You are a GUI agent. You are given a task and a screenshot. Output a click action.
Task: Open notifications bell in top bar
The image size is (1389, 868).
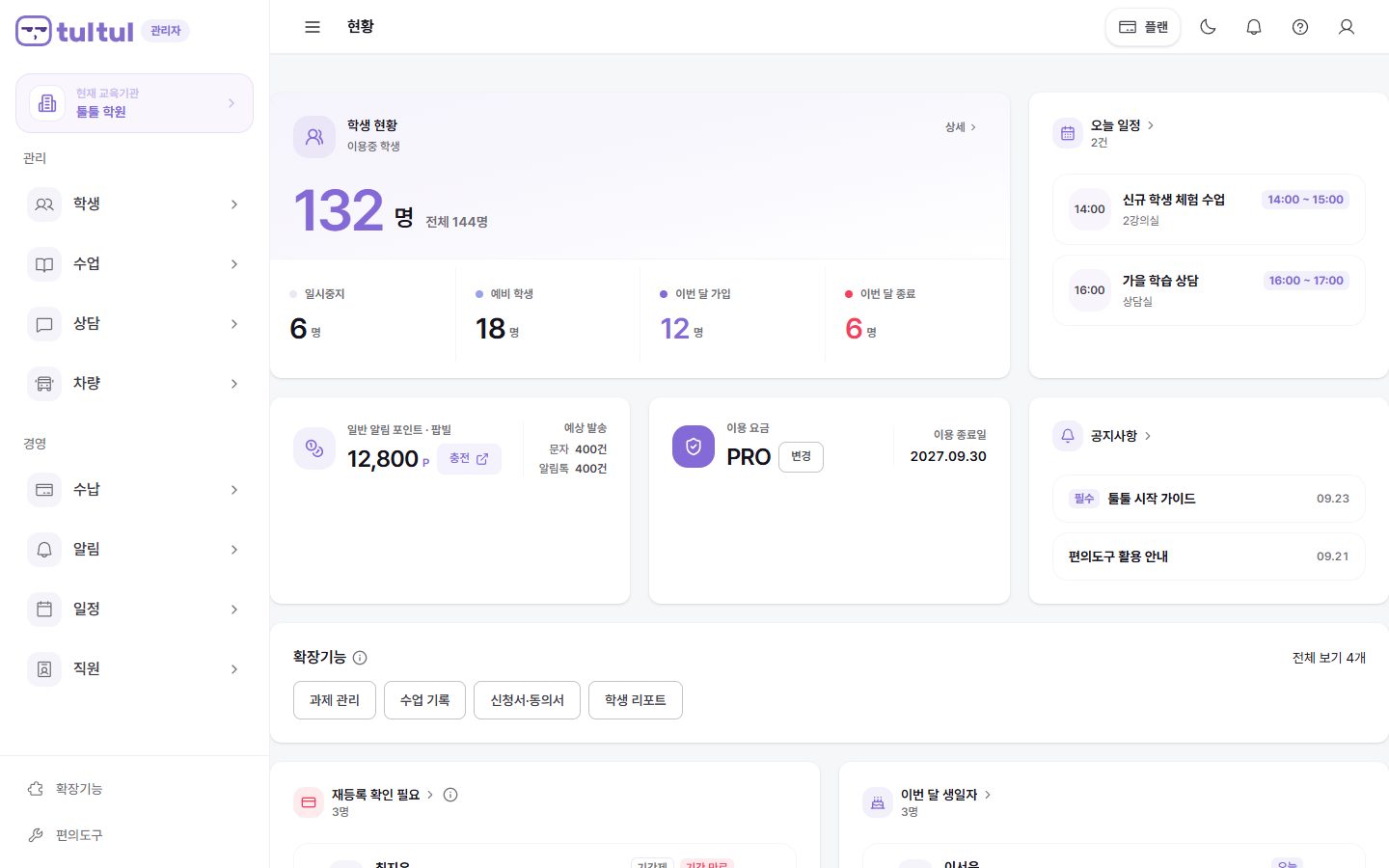tap(1254, 27)
